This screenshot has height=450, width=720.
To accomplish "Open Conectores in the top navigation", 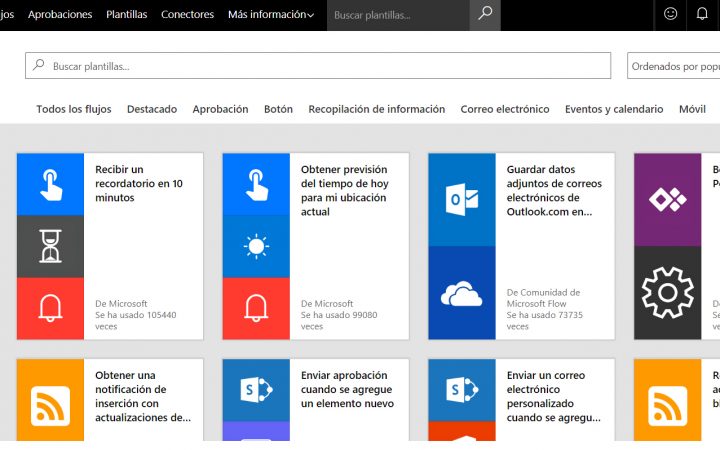I will click(x=187, y=15).
